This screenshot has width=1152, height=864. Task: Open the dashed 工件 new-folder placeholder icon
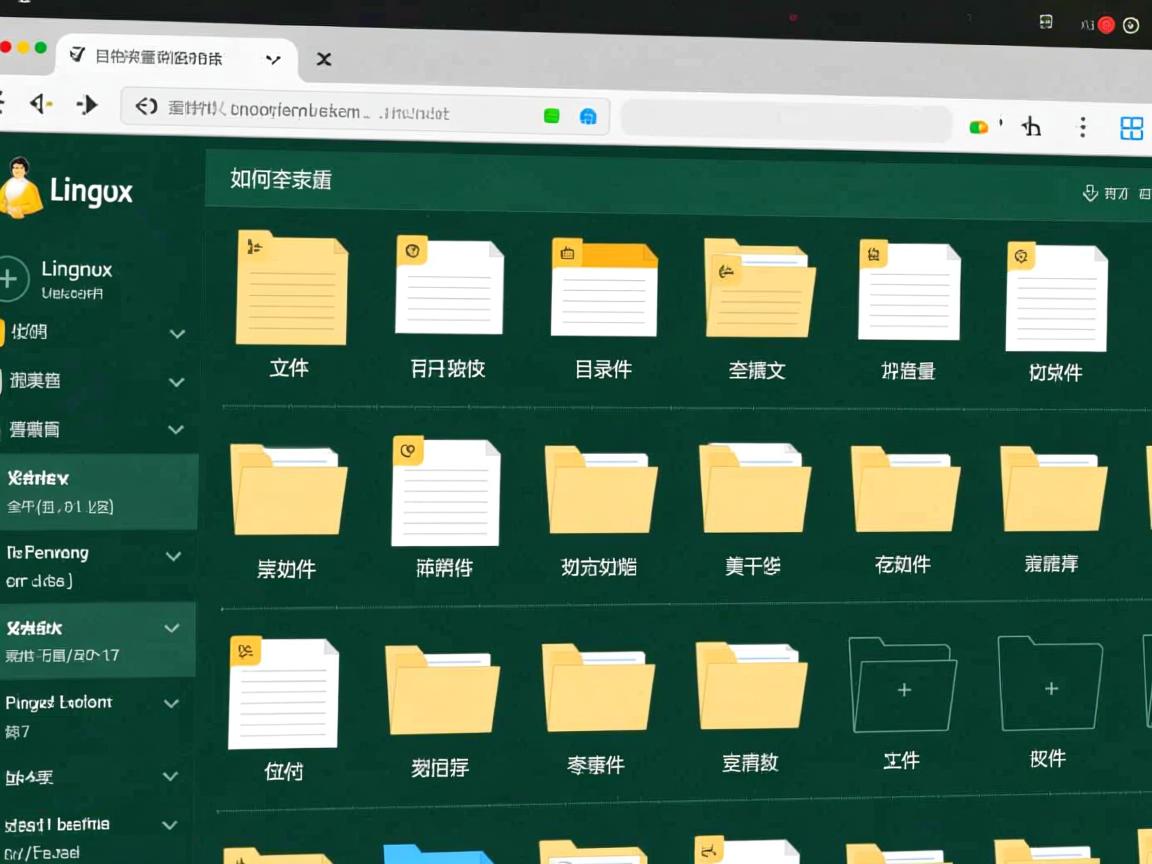coord(903,688)
